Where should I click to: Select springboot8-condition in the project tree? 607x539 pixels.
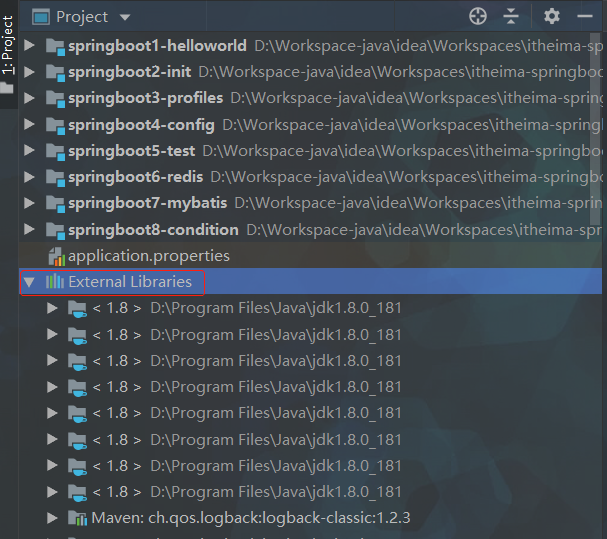click(153, 230)
